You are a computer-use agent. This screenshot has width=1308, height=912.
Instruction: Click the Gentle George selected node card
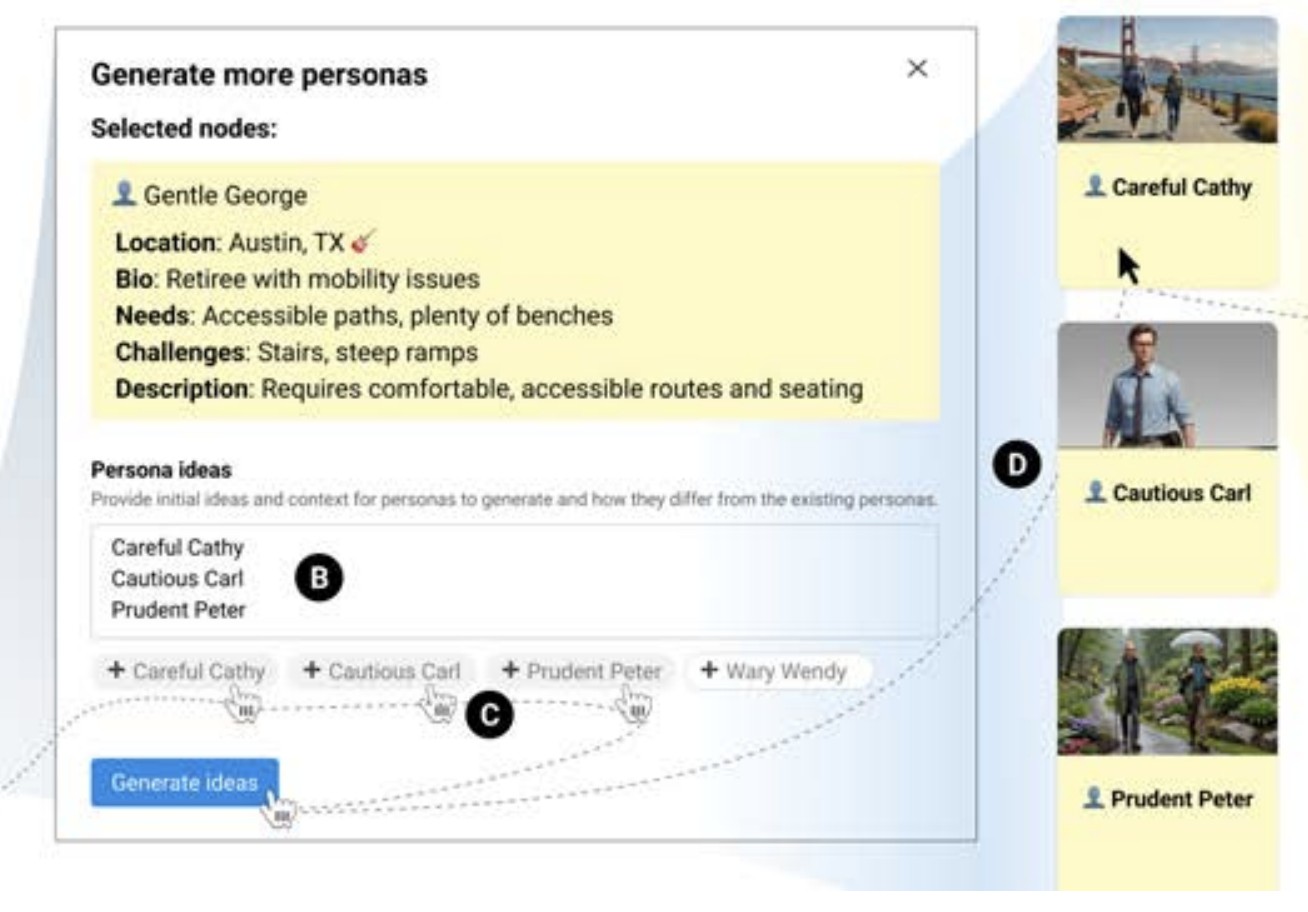(515, 290)
